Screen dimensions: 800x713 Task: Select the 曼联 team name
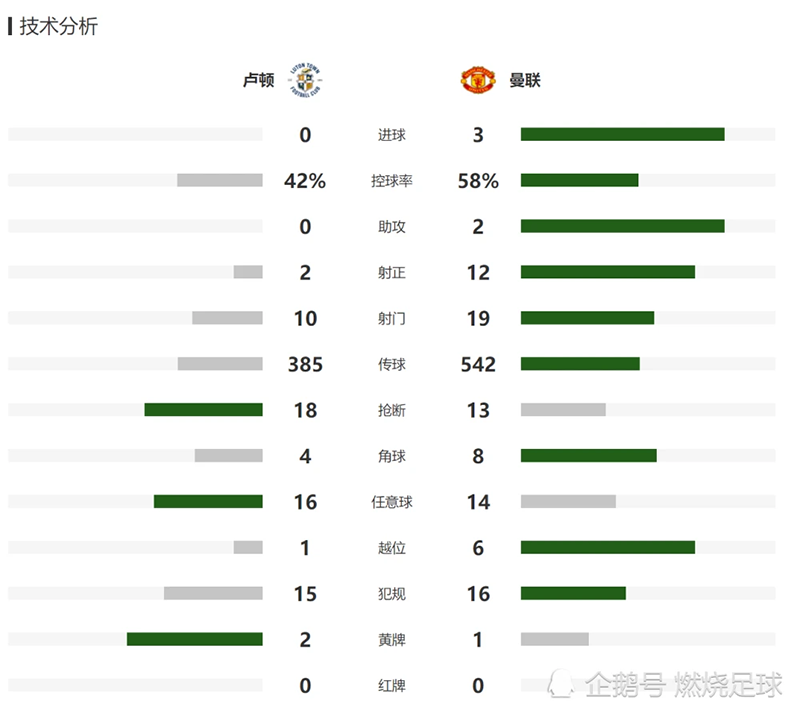(x=524, y=80)
